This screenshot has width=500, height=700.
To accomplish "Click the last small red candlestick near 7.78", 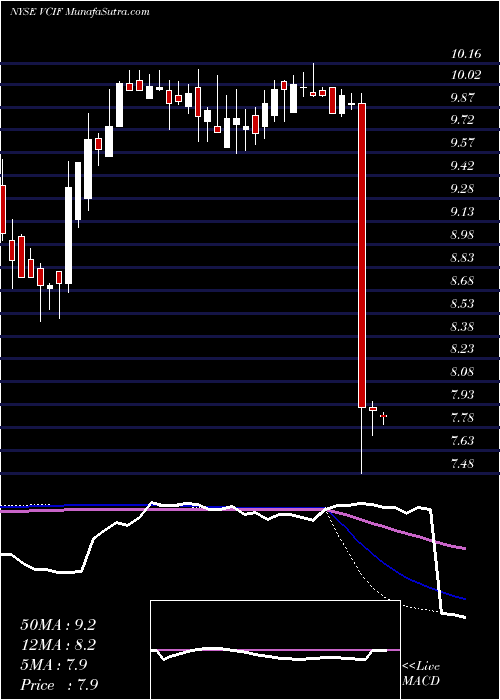I will point(383,416).
